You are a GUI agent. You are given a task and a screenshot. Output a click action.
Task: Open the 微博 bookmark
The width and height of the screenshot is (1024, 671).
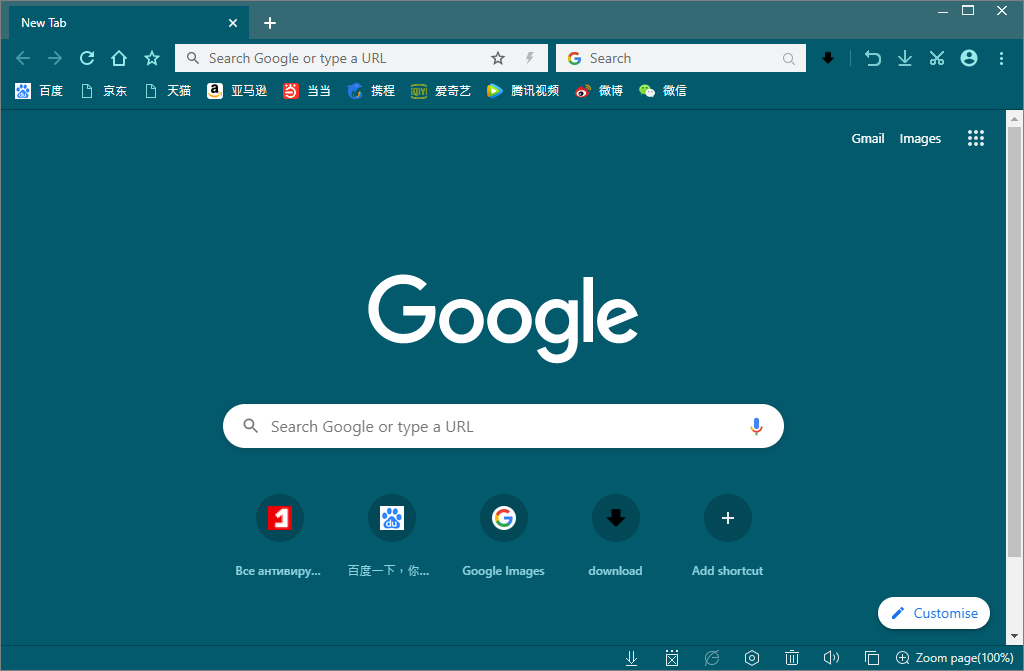coord(599,91)
